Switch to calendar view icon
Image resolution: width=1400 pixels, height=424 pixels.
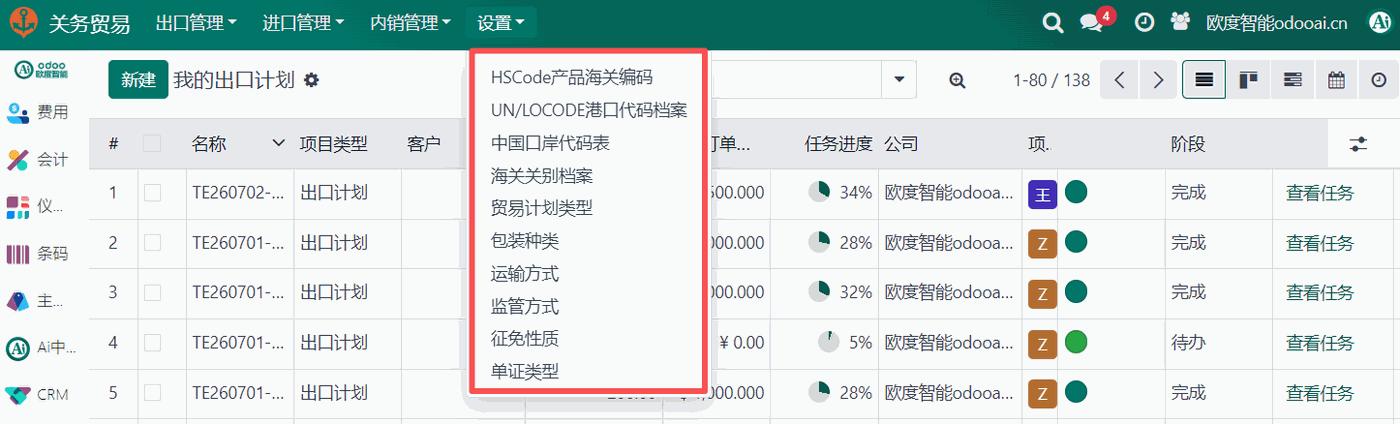(1336, 80)
